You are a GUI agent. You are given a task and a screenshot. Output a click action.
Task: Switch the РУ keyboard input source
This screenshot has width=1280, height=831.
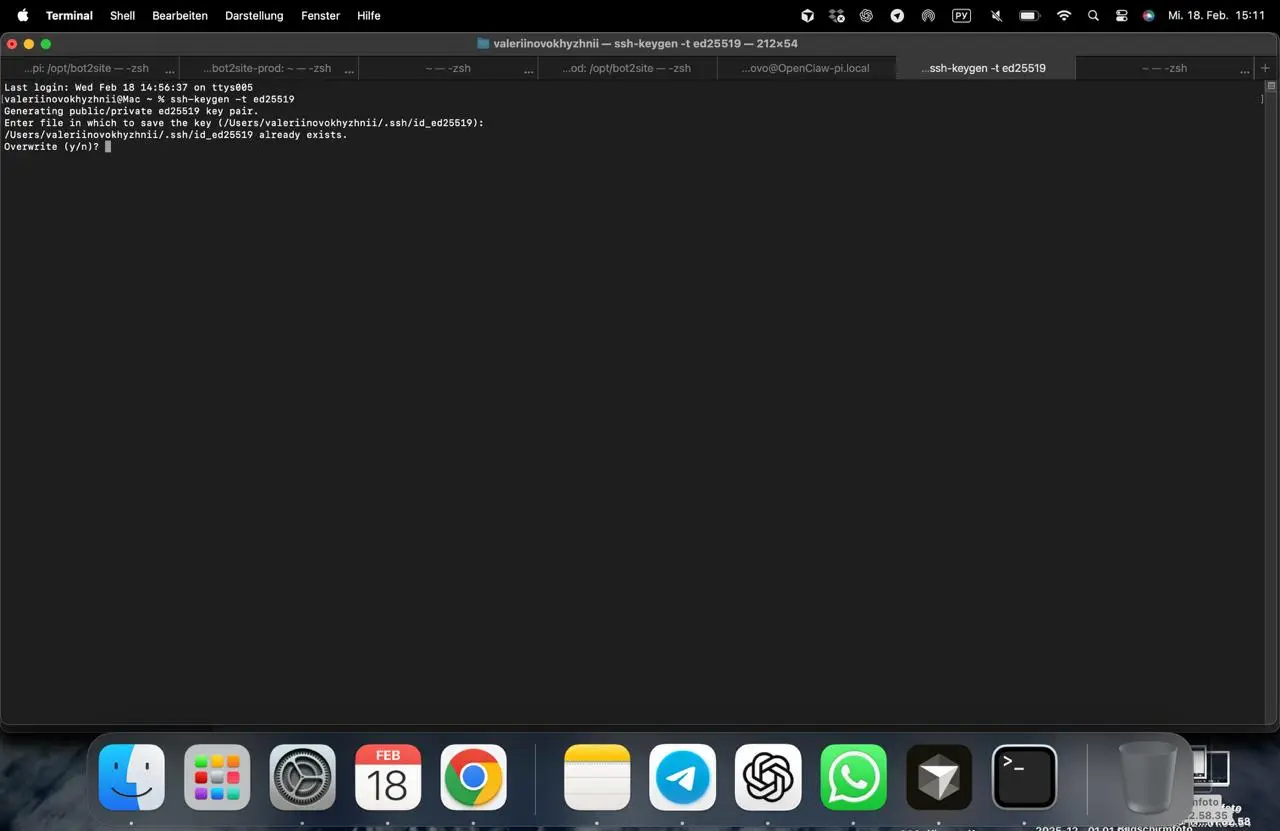tap(961, 16)
